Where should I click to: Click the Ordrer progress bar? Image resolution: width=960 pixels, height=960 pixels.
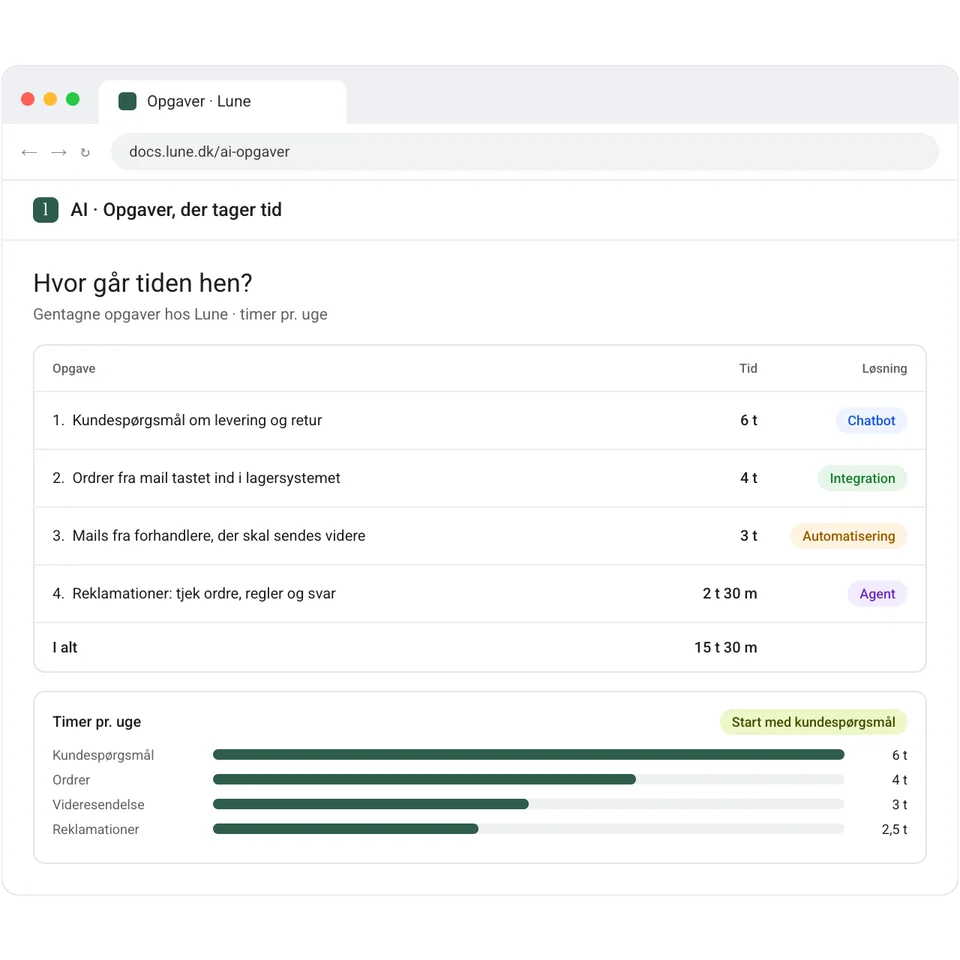(x=528, y=779)
